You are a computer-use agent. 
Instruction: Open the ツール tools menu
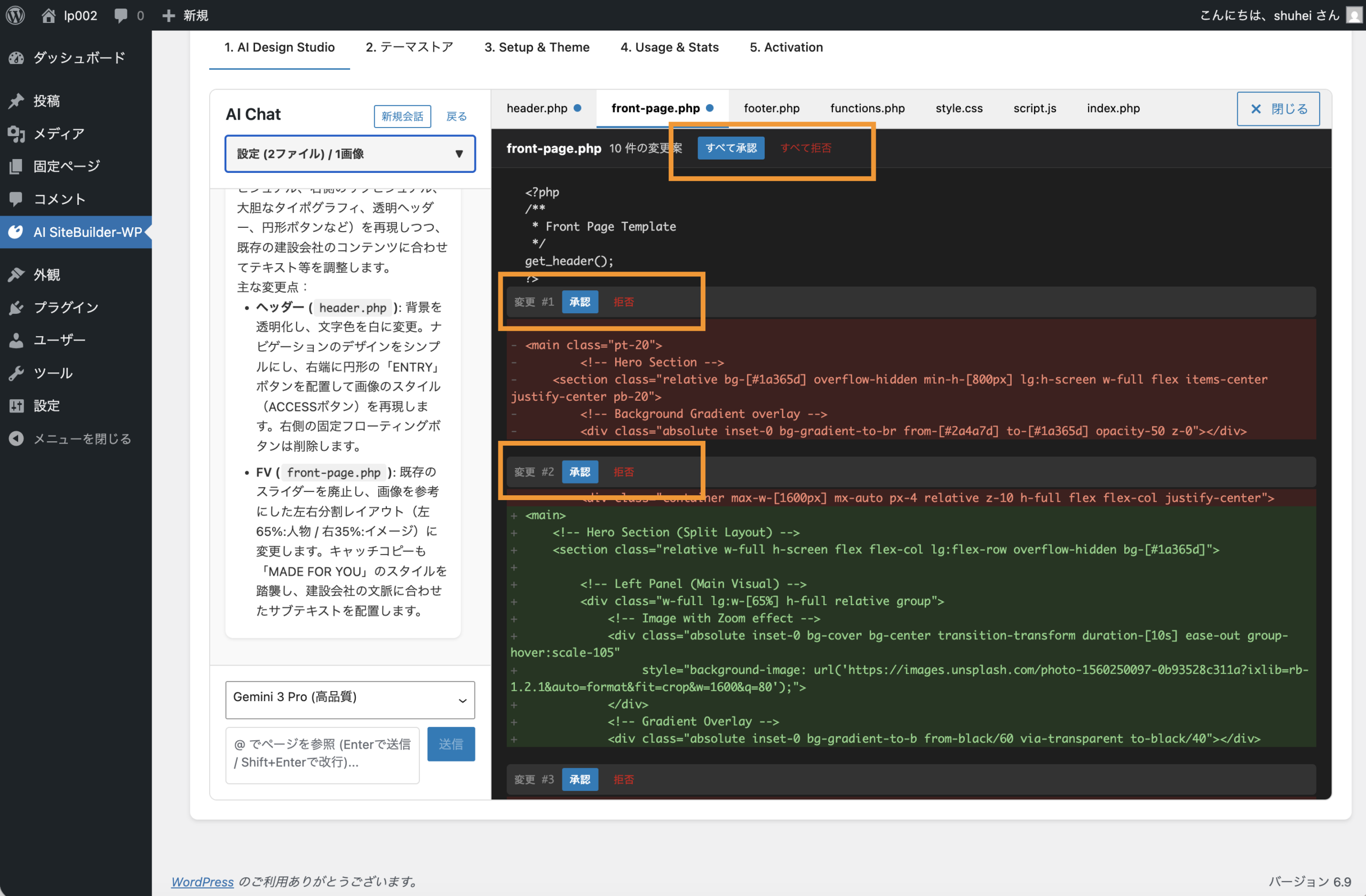pos(53,372)
